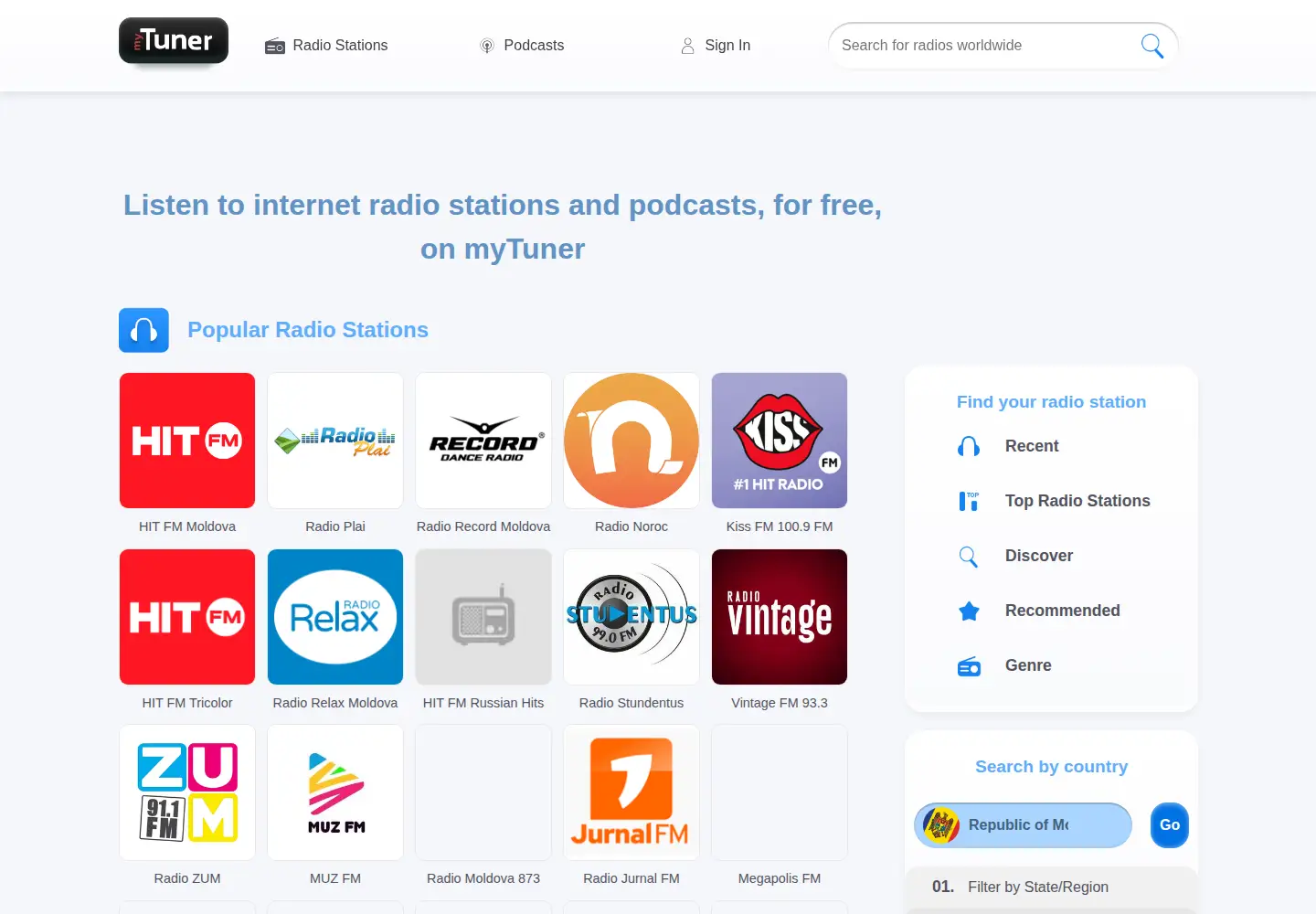Click the Radio Relax Moldova station name
Image resolution: width=1316 pixels, height=914 pixels.
[x=335, y=703]
